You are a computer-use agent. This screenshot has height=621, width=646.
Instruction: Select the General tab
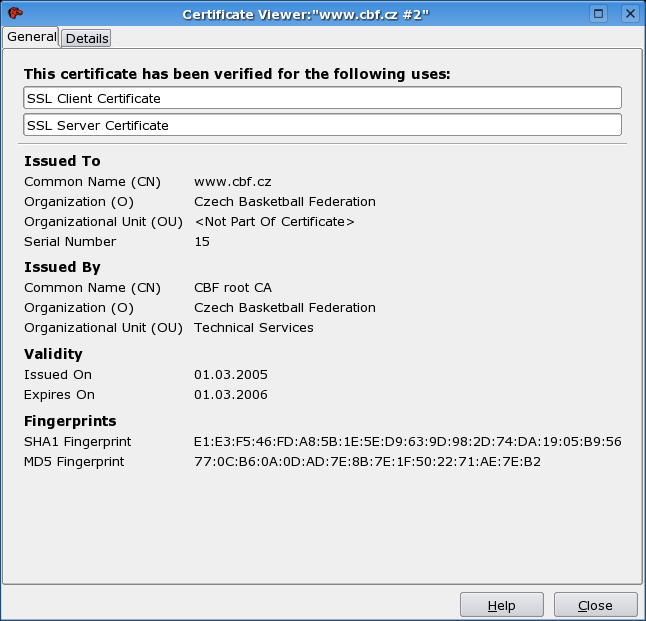tap(31, 37)
